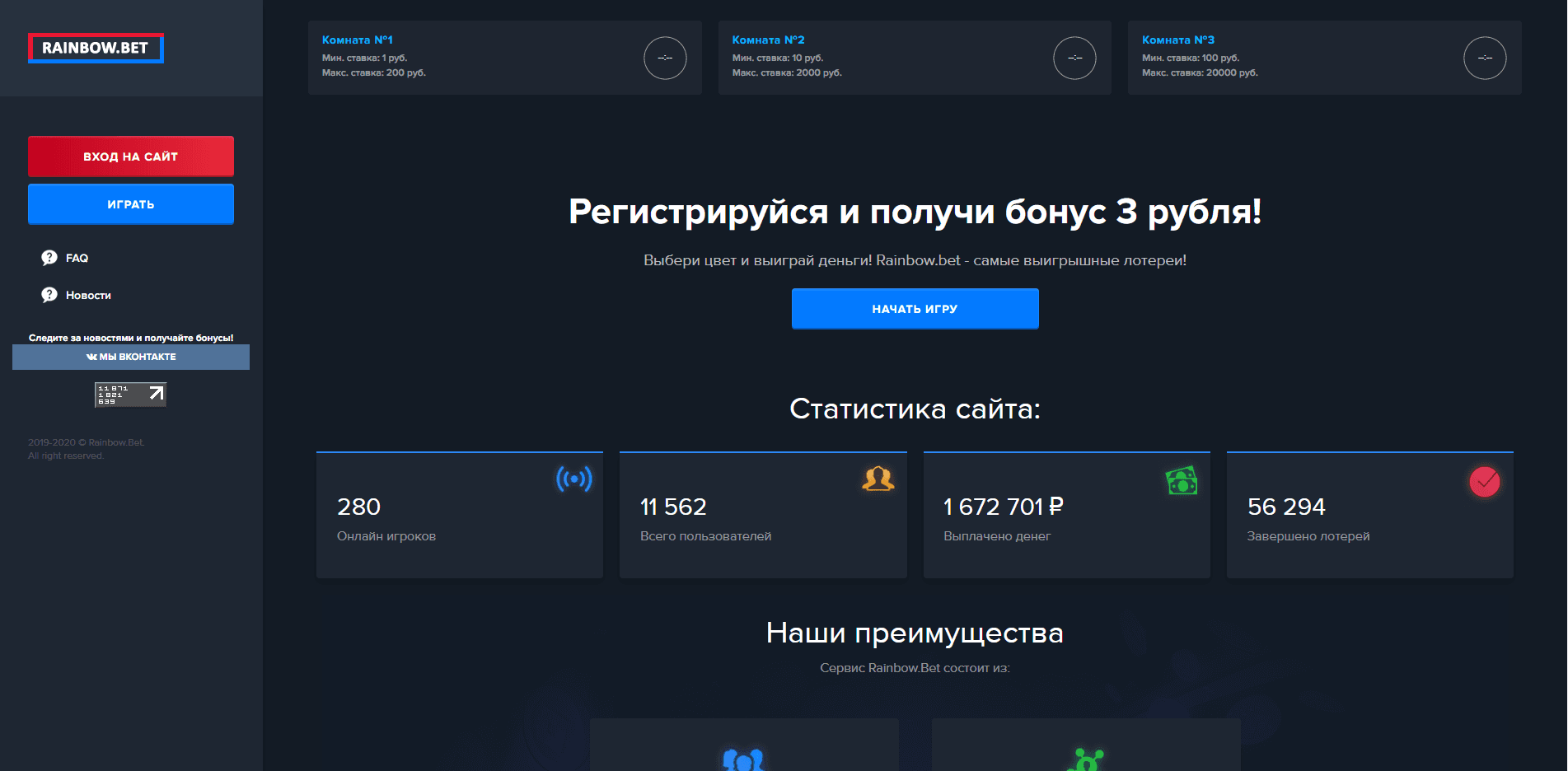The height and width of the screenshot is (771, 1568).
Task: Start a game via НАЧАТЬ ИГРУ button
Action: click(915, 308)
